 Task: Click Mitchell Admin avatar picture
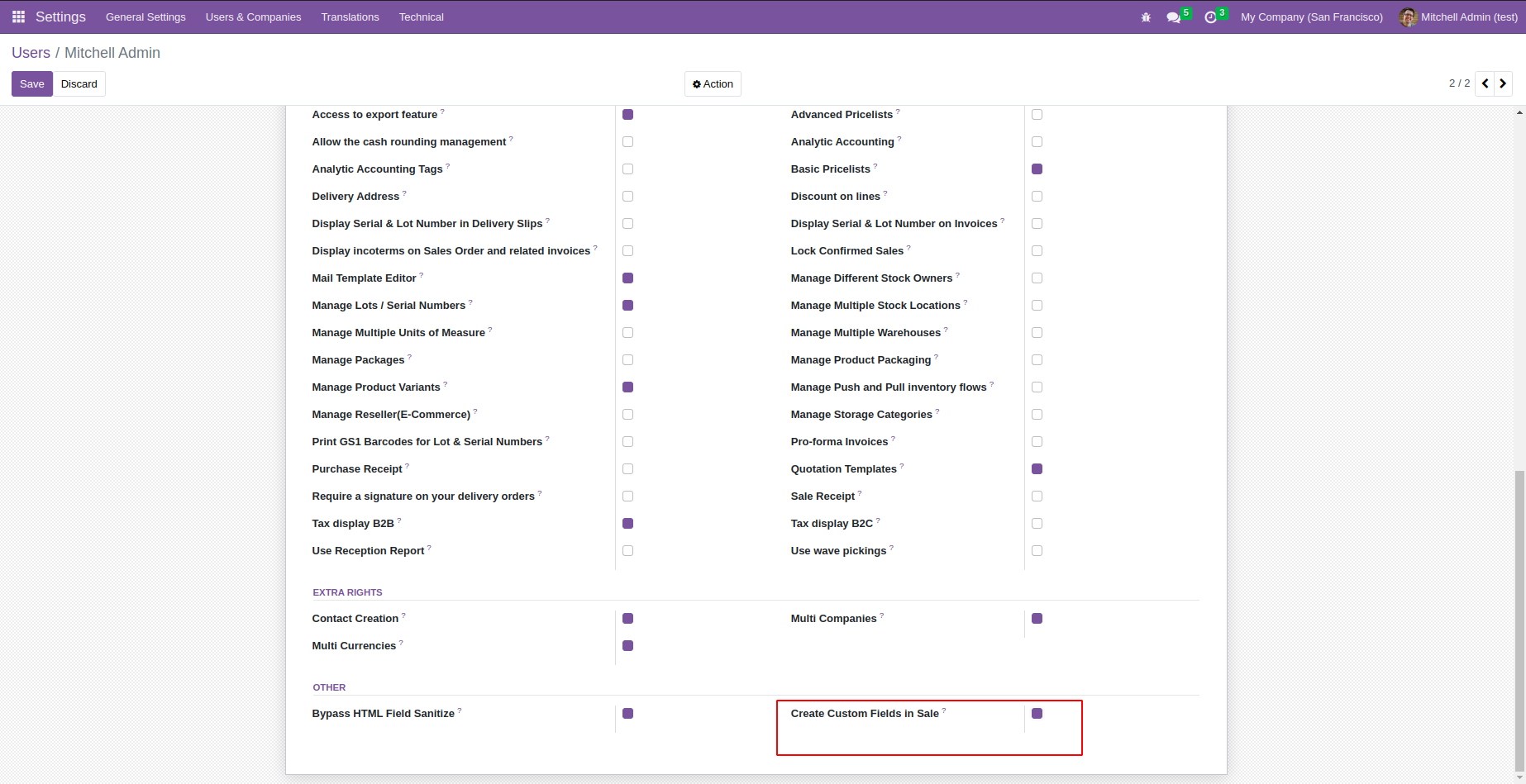[1408, 17]
